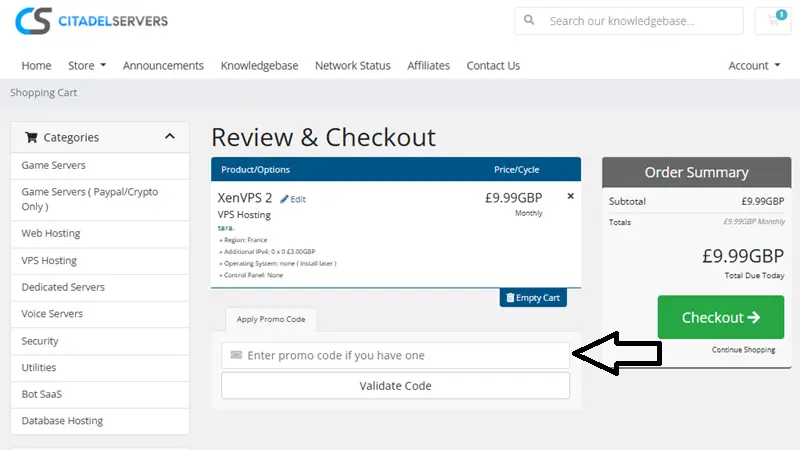
Task: Click the Empty Cart button
Action: (533, 298)
